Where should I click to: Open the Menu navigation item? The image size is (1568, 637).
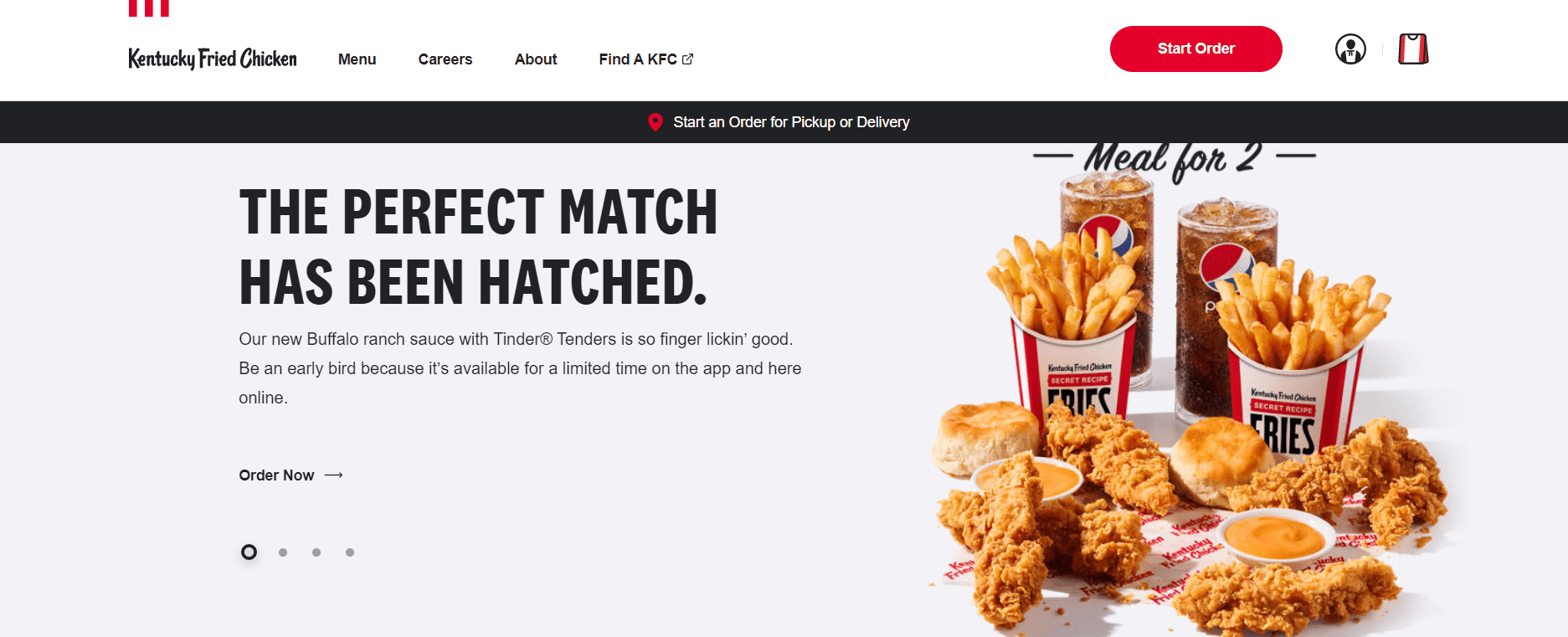(357, 59)
